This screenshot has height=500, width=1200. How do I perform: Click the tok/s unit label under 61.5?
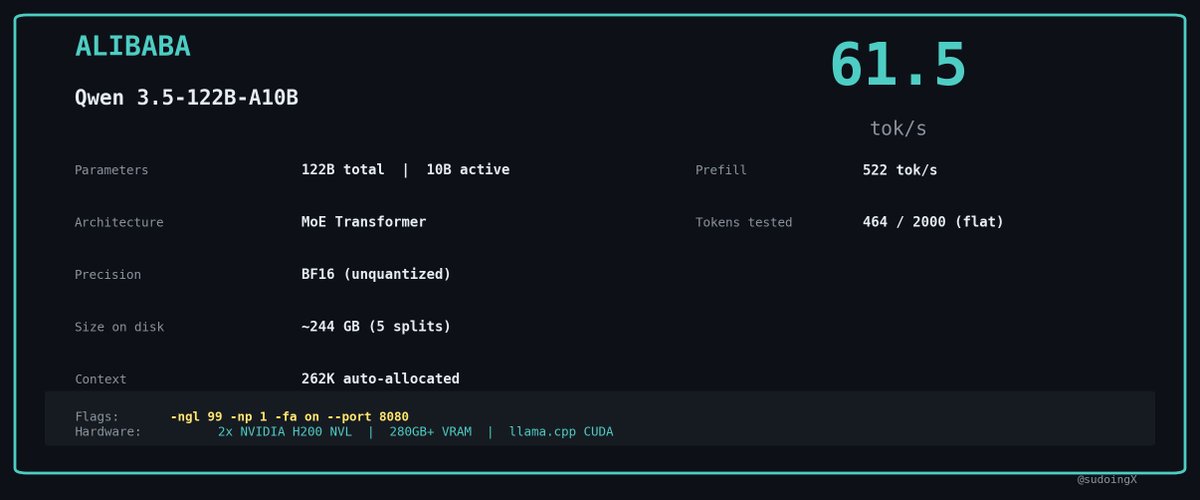pyautogui.click(x=898, y=129)
